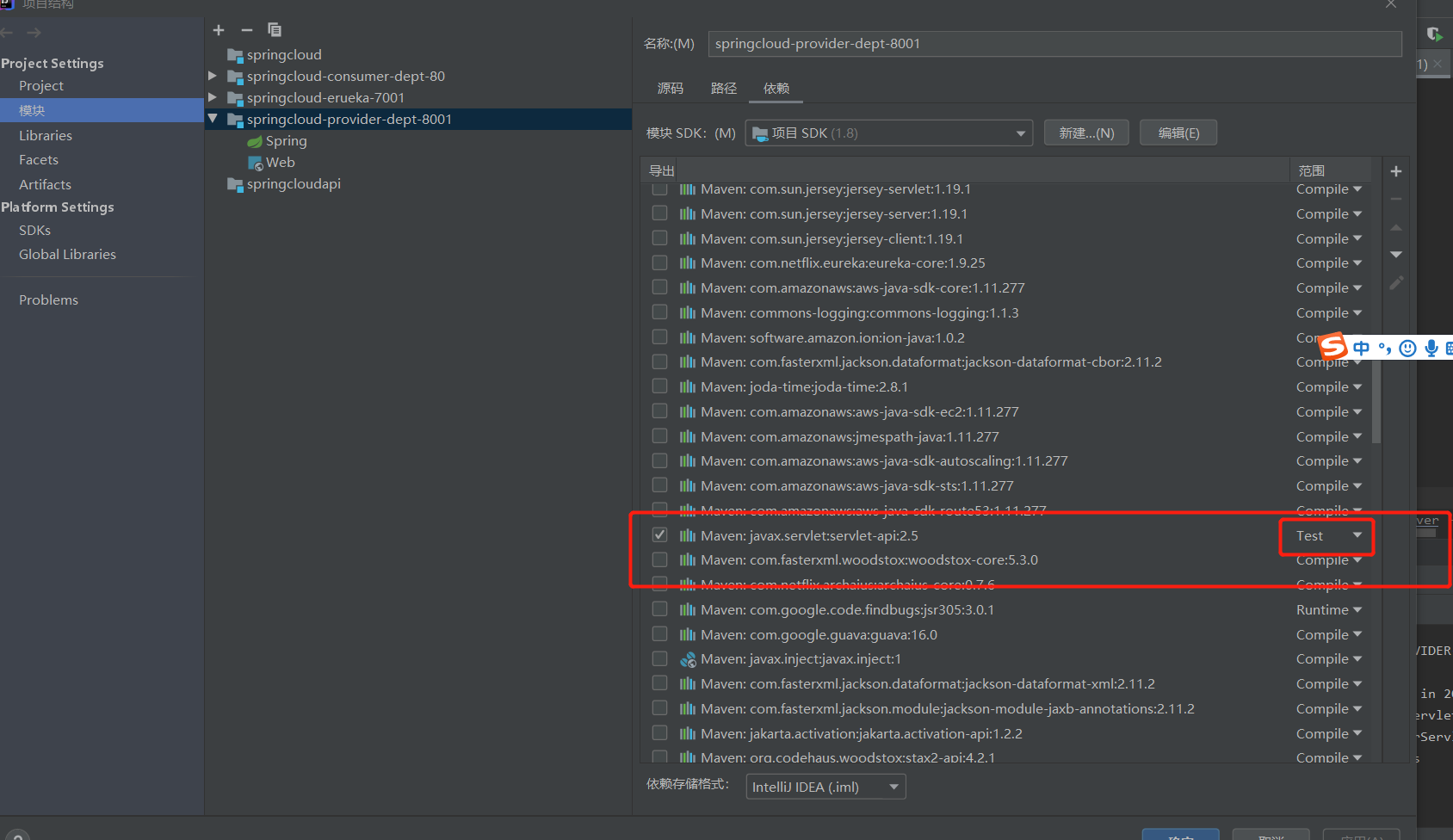Collapse springcloud-provider-dept-8001 module
Viewport: 1453px width, 840px height.
[x=213, y=119]
